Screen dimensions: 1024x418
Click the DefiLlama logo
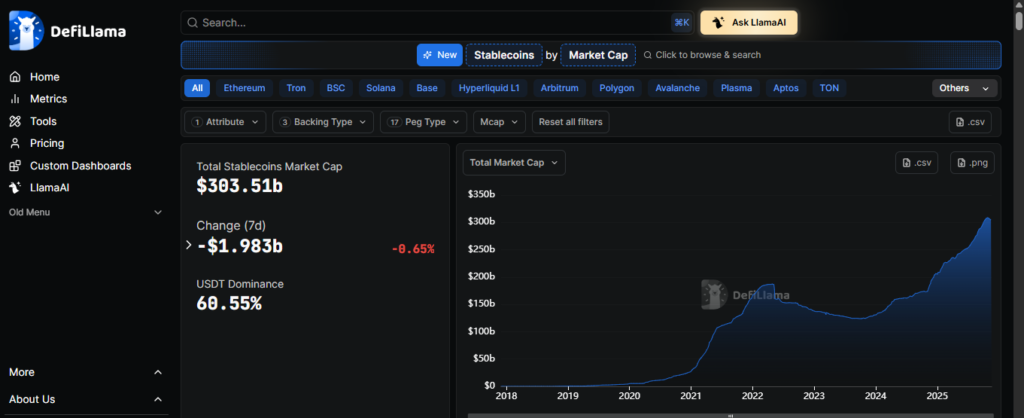click(x=68, y=31)
